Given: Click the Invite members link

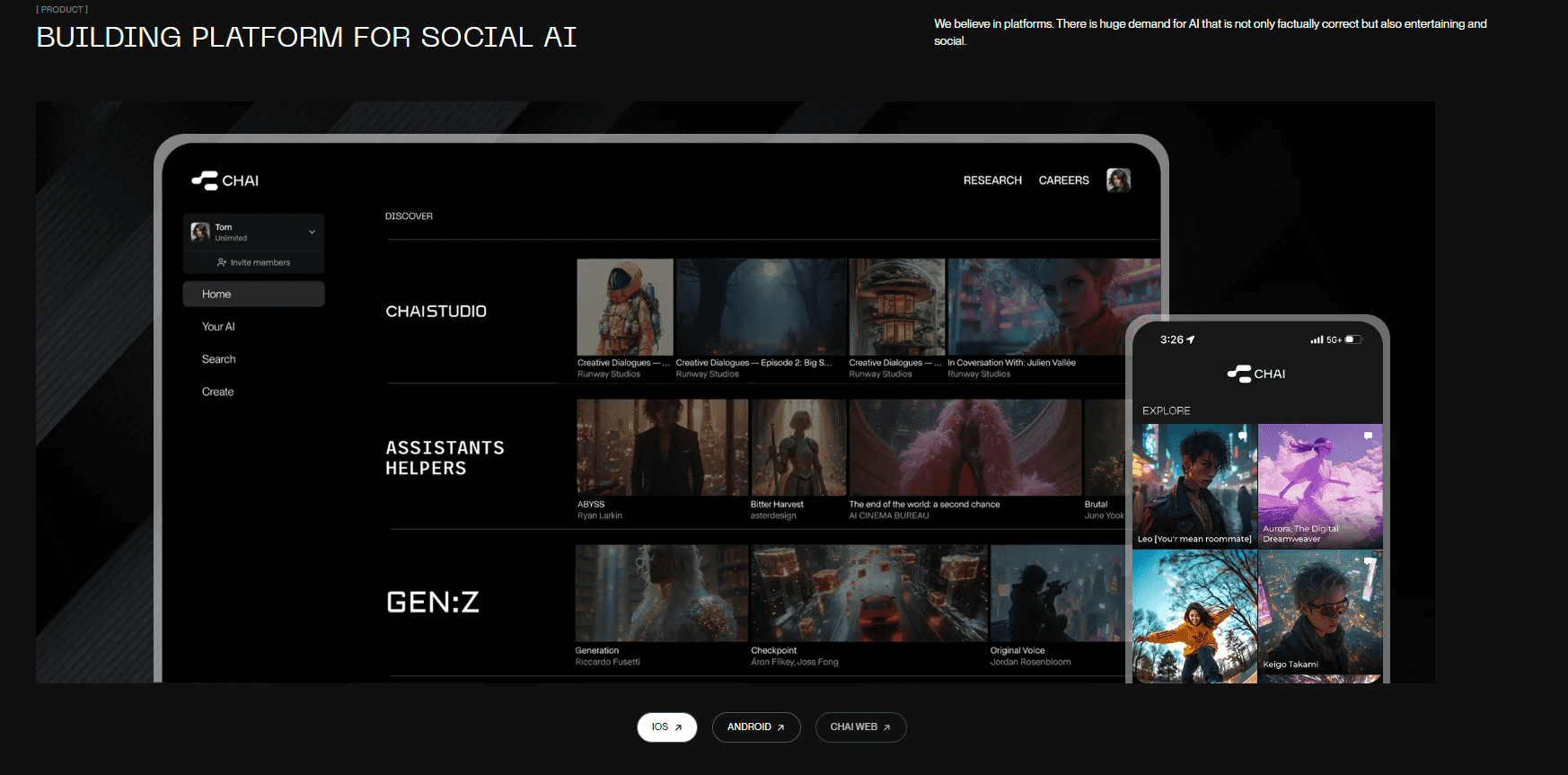Looking at the screenshot, I should coord(260,263).
